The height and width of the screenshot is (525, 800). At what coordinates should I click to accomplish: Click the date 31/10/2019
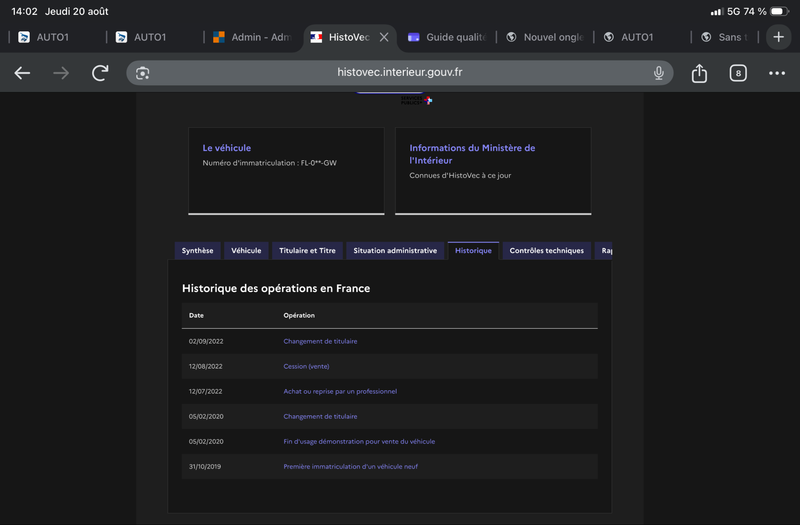[x=205, y=466]
